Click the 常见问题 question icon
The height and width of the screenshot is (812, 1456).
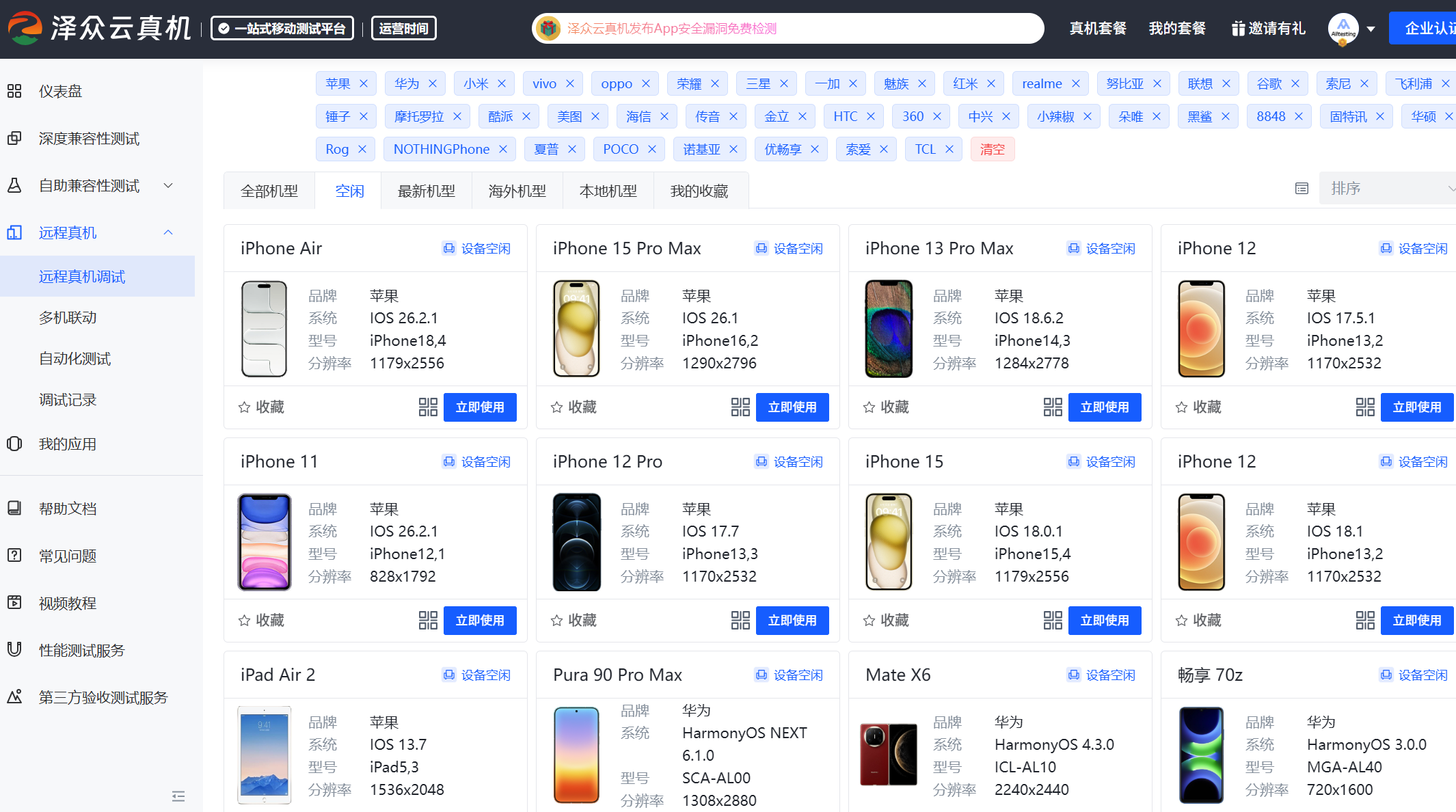click(14, 555)
